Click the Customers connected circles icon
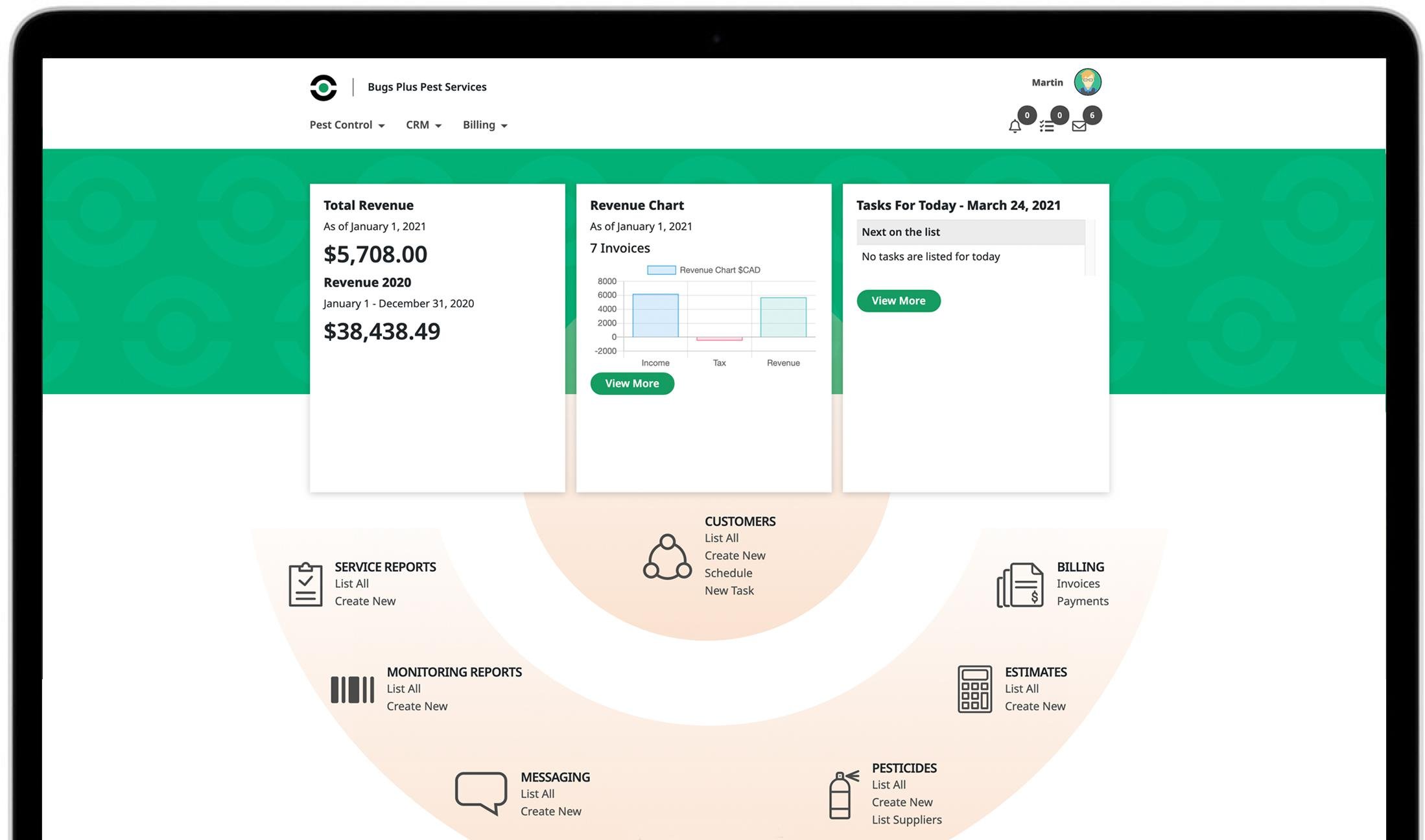The width and height of the screenshot is (1425, 840). coord(667,557)
